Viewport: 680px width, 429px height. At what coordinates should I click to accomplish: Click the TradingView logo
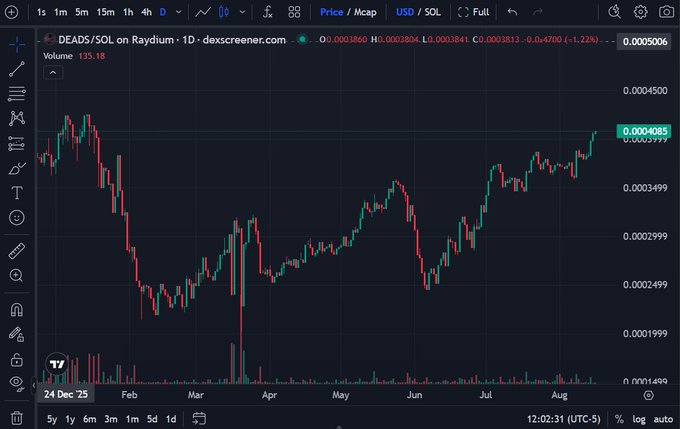[57, 364]
